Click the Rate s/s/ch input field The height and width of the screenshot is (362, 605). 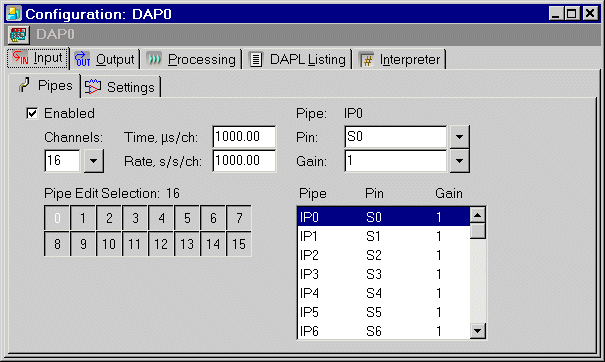pyautogui.click(x=244, y=161)
